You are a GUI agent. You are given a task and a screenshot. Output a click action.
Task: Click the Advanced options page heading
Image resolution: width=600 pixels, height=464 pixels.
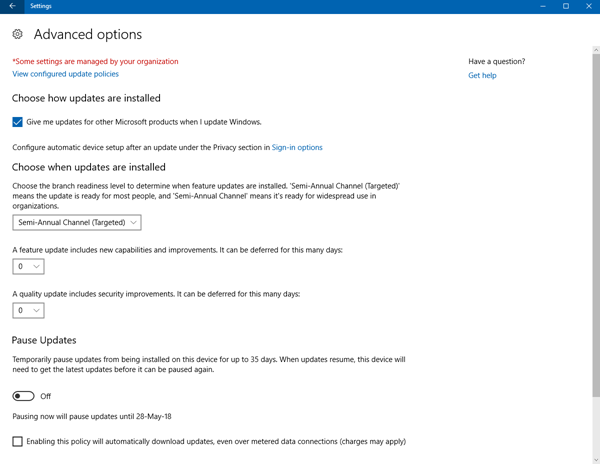click(88, 35)
